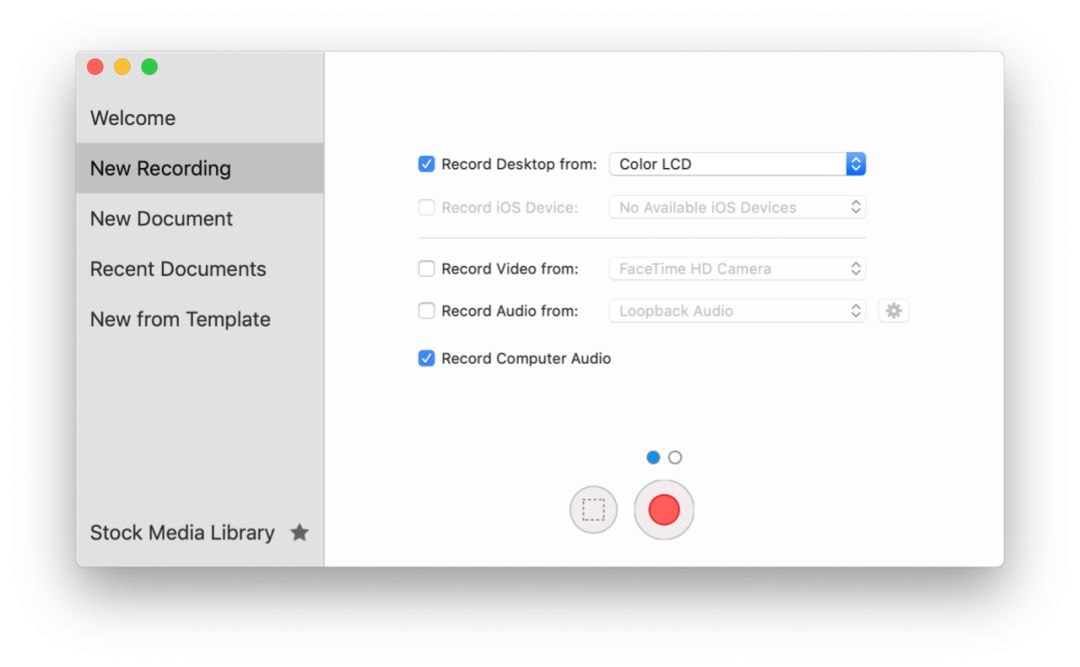The image size is (1080, 667).
Task: Click the Record Computer Audio label
Action: [x=526, y=358]
